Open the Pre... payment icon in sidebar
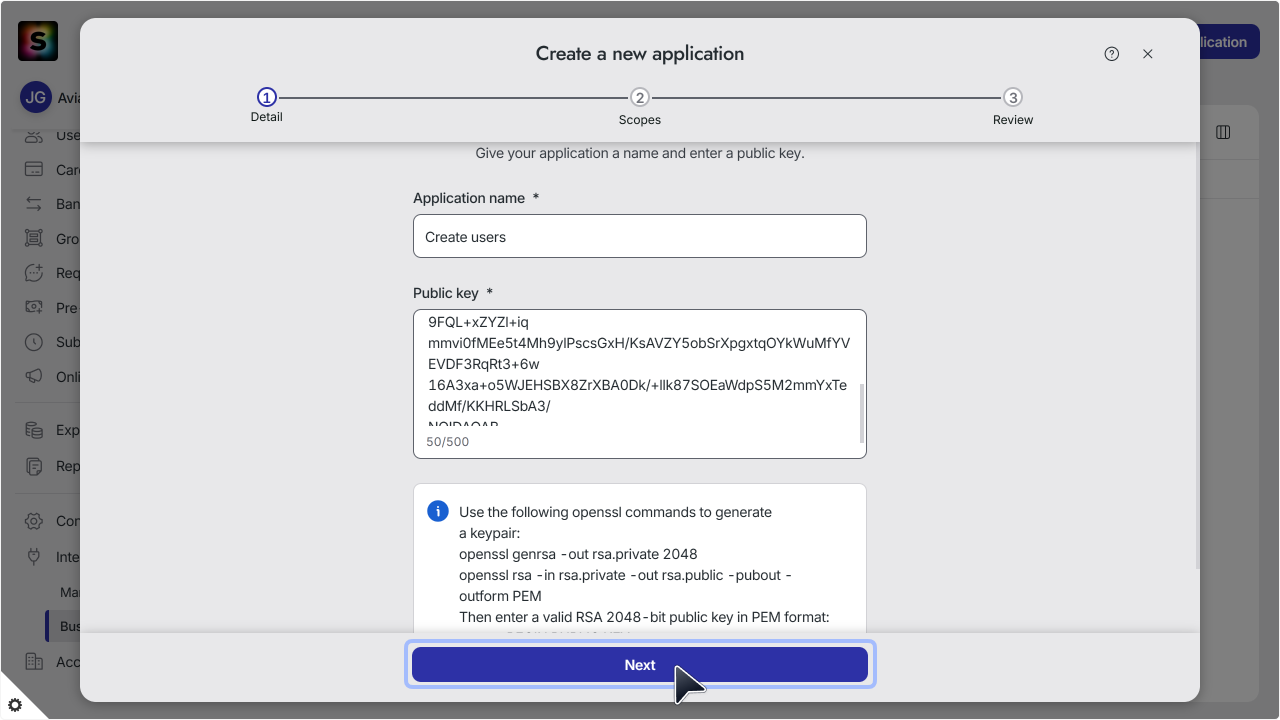This screenshot has height=720, width=1280. click(34, 307)
